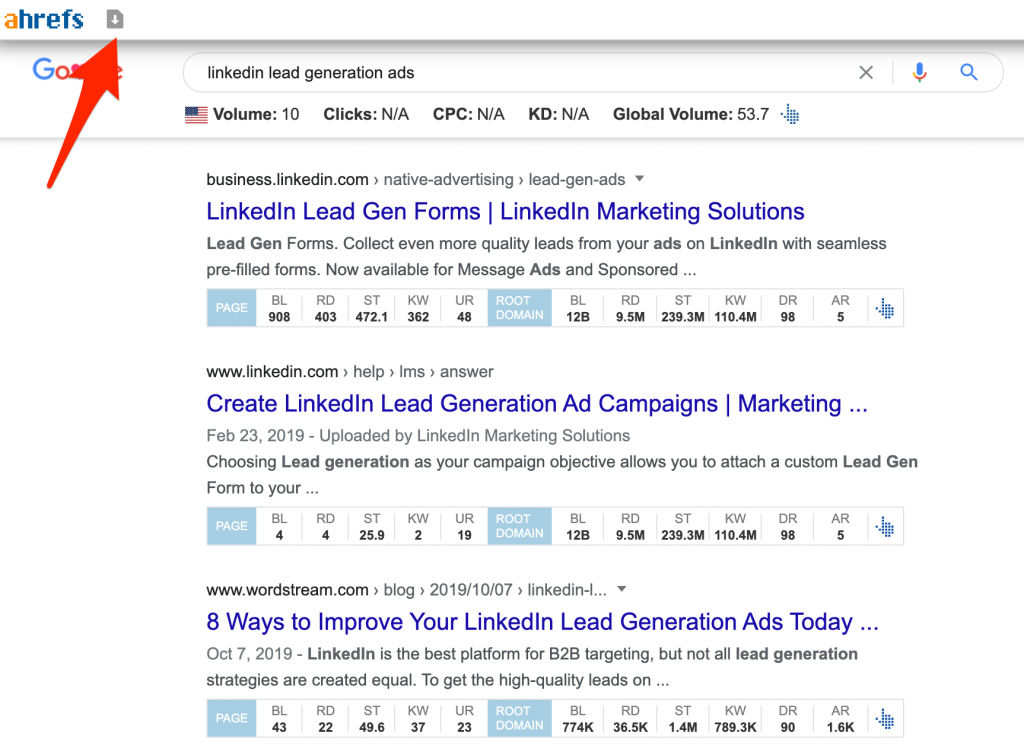Viewport: 1024px width, 752px height.
Task: Click the Clicks: N/A metric
Action: point(366,114)
